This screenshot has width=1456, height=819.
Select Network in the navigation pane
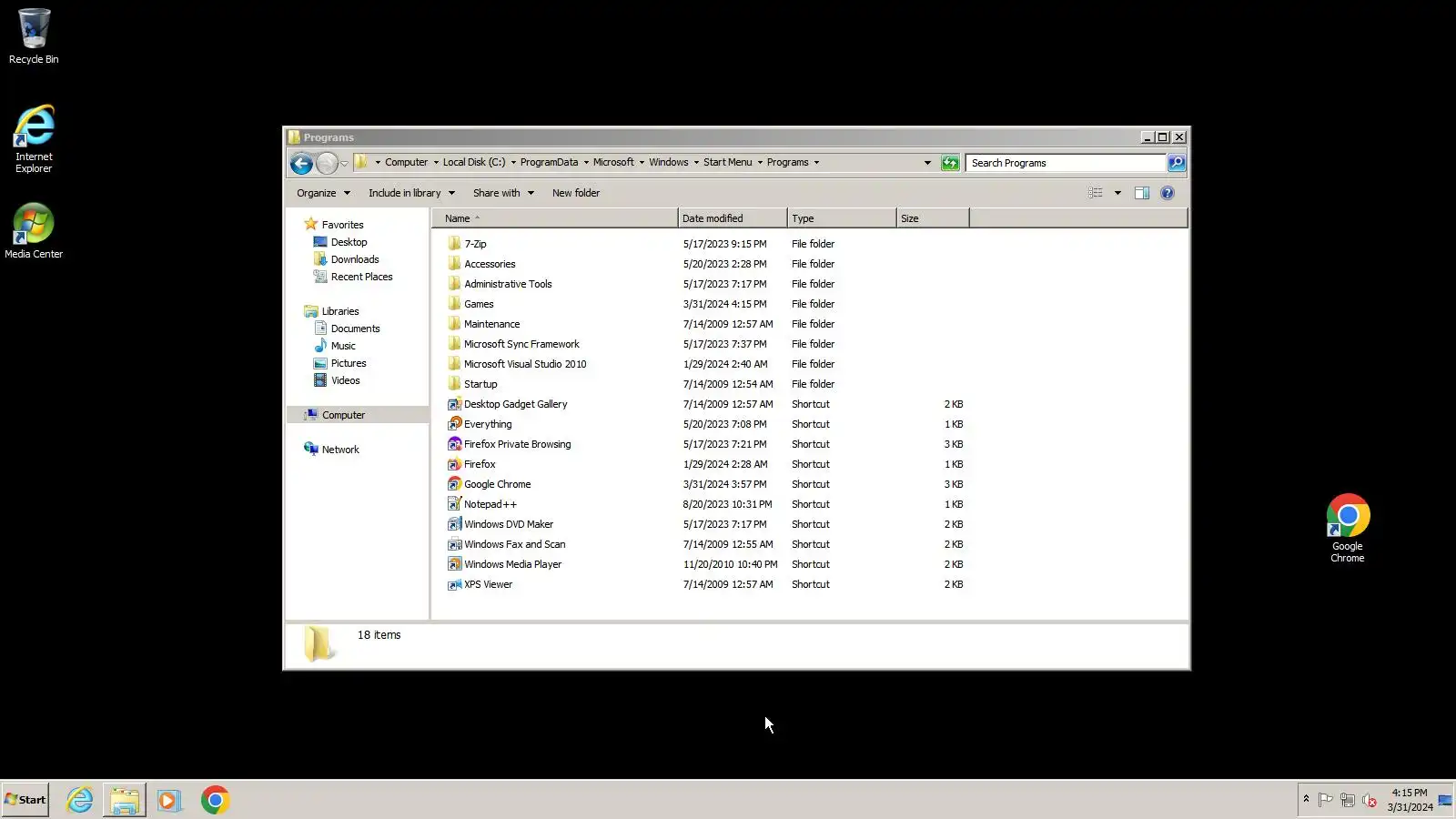click(340, 450)
